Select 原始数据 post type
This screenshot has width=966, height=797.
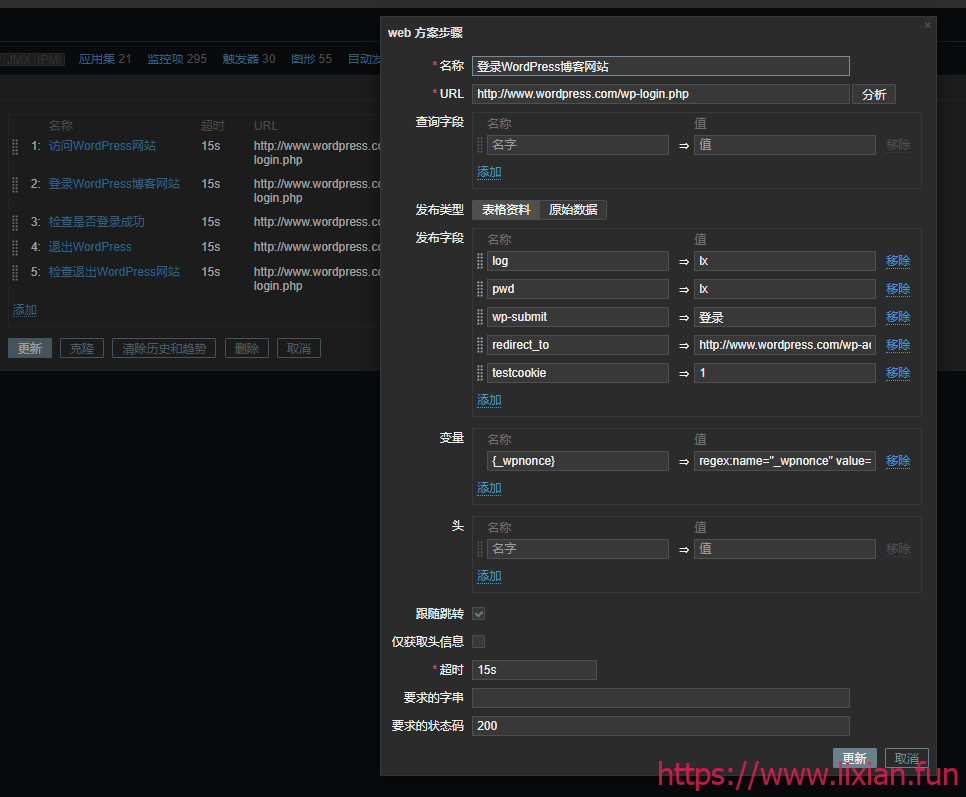pos(573,209)
